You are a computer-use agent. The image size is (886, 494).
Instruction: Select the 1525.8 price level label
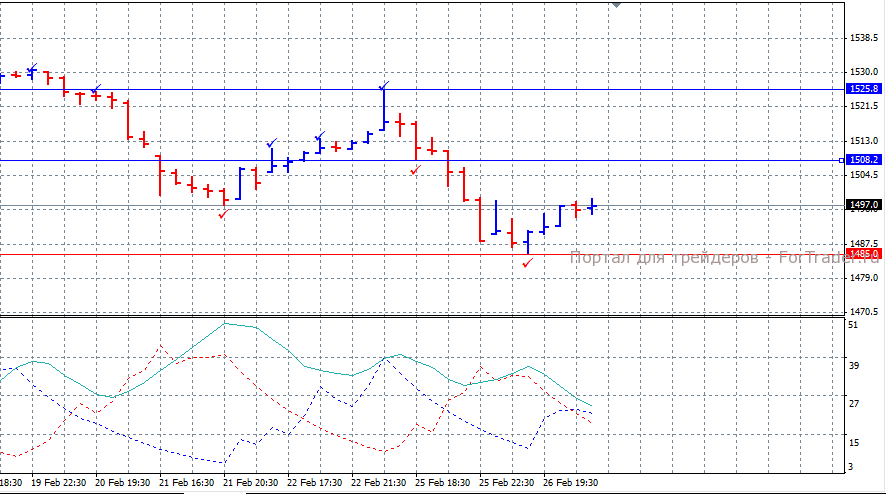pos(862,89)
